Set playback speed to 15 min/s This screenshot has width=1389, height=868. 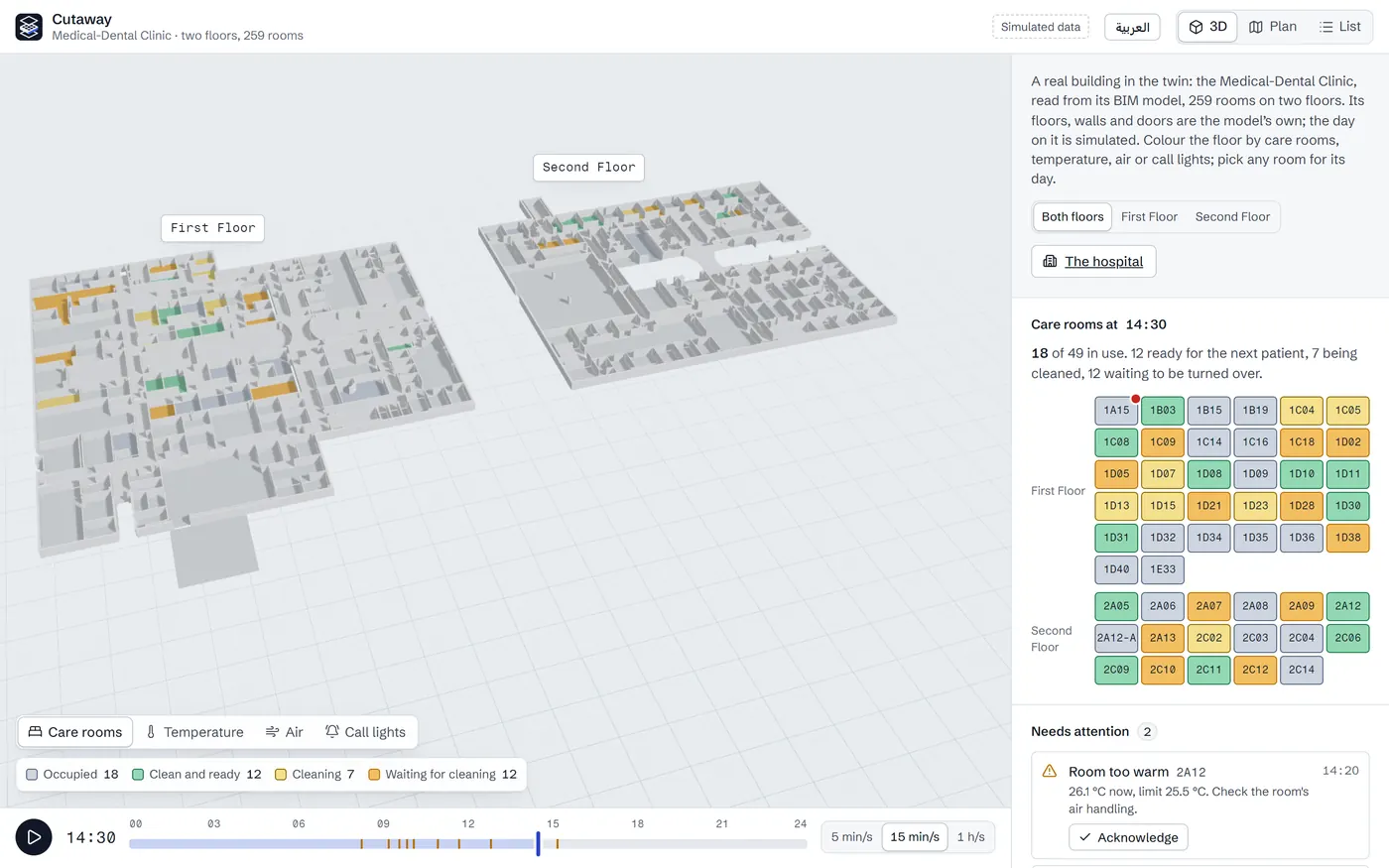[x=915, y=837]
